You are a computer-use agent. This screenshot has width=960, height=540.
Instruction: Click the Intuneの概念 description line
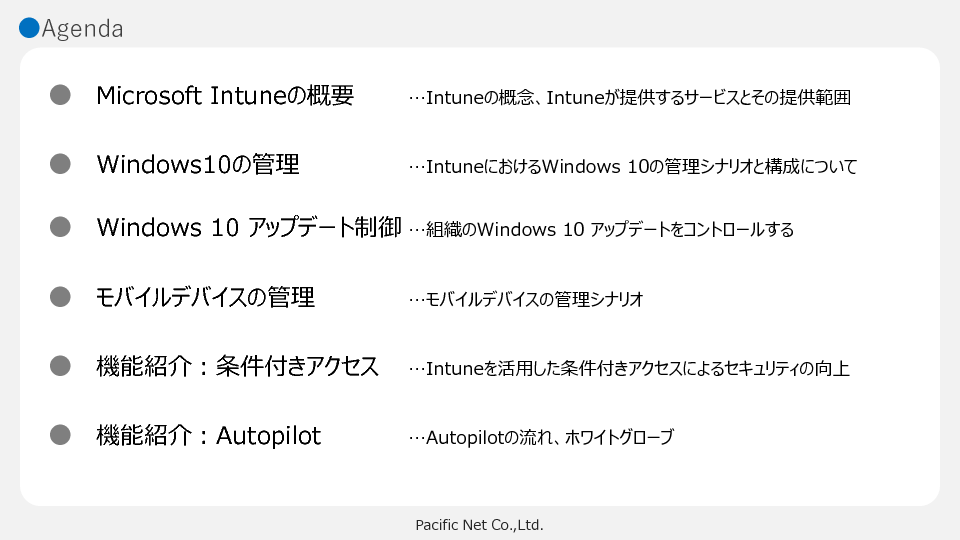pyautogui.click(x=630, y=98)
